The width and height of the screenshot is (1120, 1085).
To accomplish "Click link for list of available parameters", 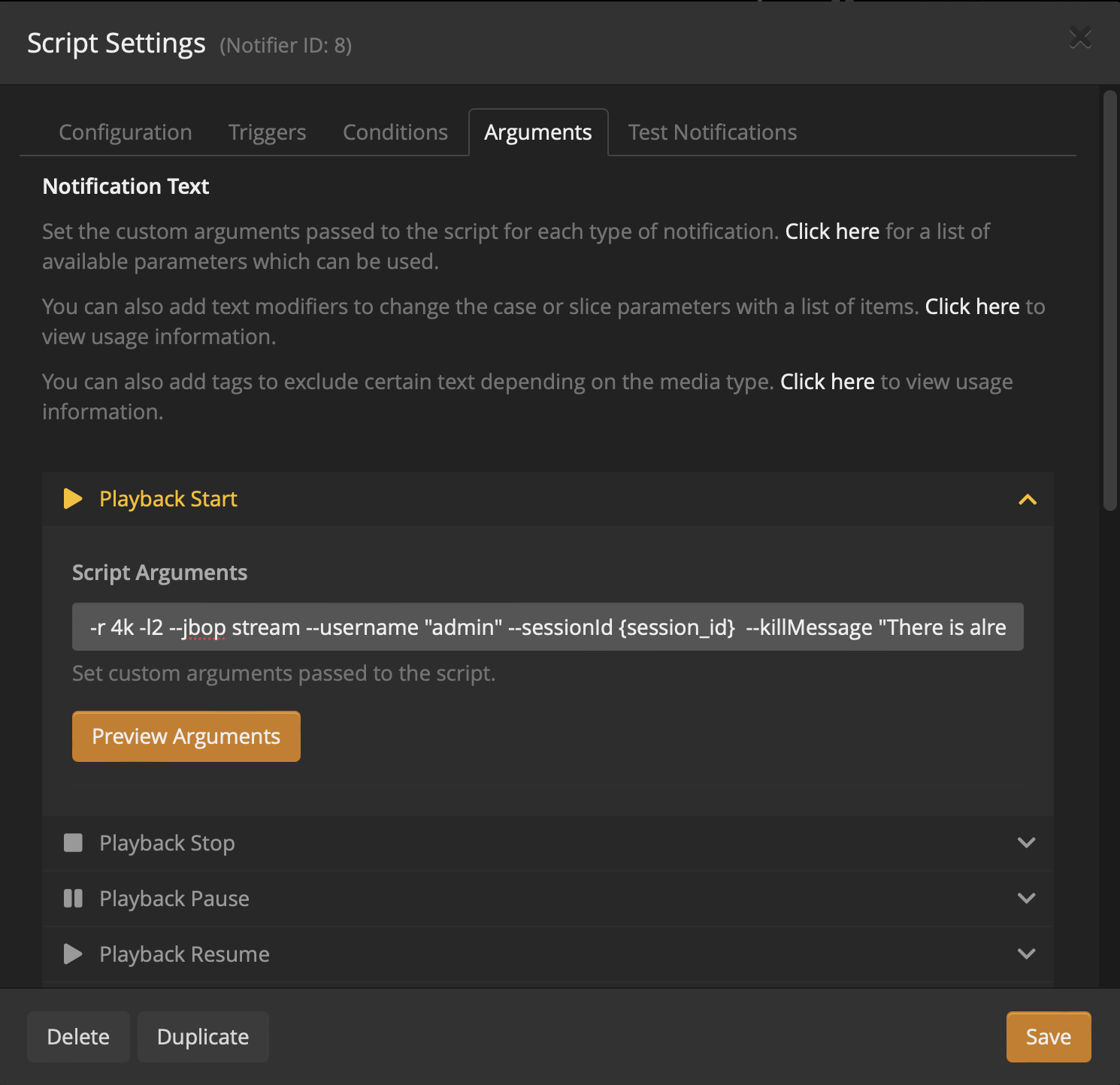I will point(832,231).
